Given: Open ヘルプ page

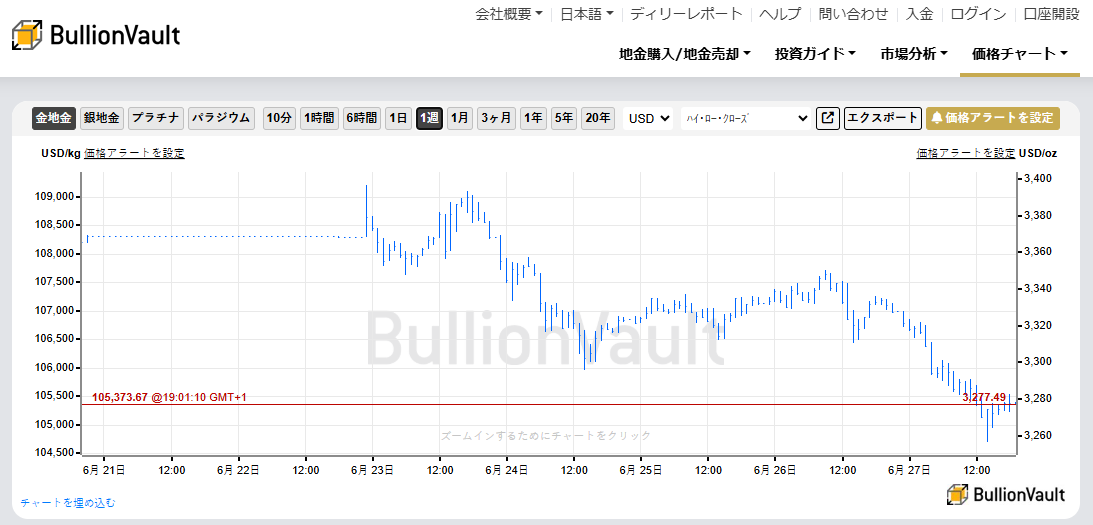Looking at the screenshot, I should click(781, 13).
